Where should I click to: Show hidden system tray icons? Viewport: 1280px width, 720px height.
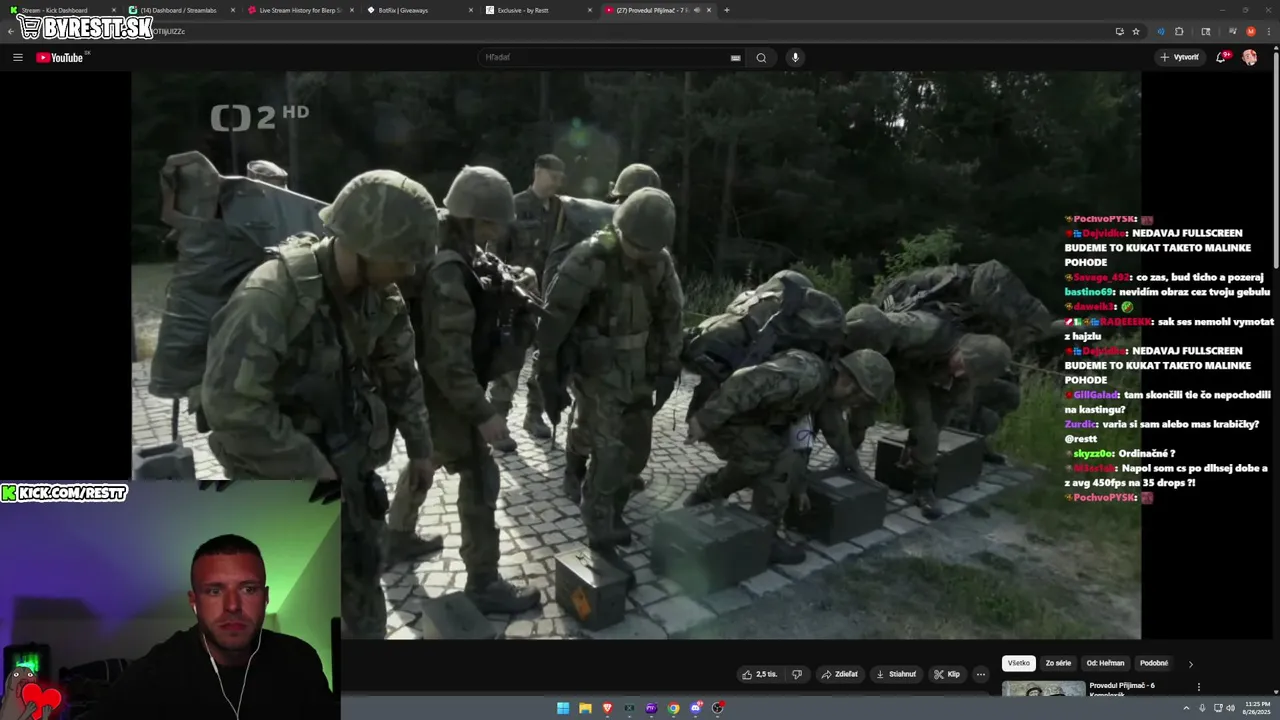coord(1187,708)
